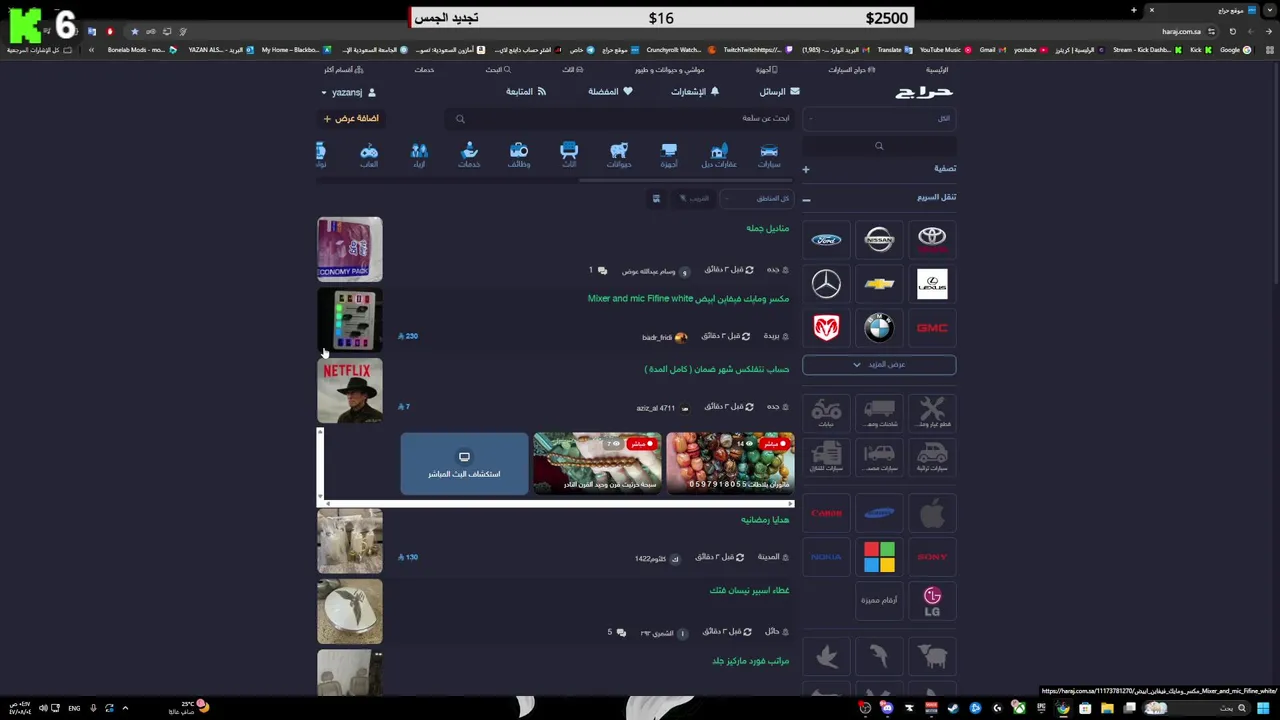
Task: Open the Nissan brand filter
Action: coord(879,239)
